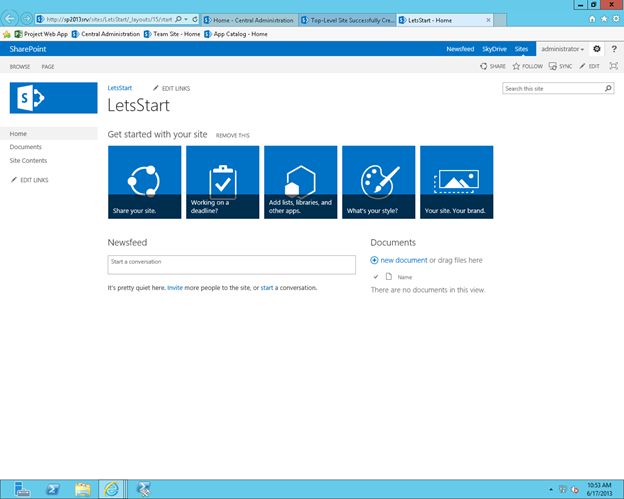Open the address bar dropdown arrow
The image size is (624, 499).
coord(186,19)
